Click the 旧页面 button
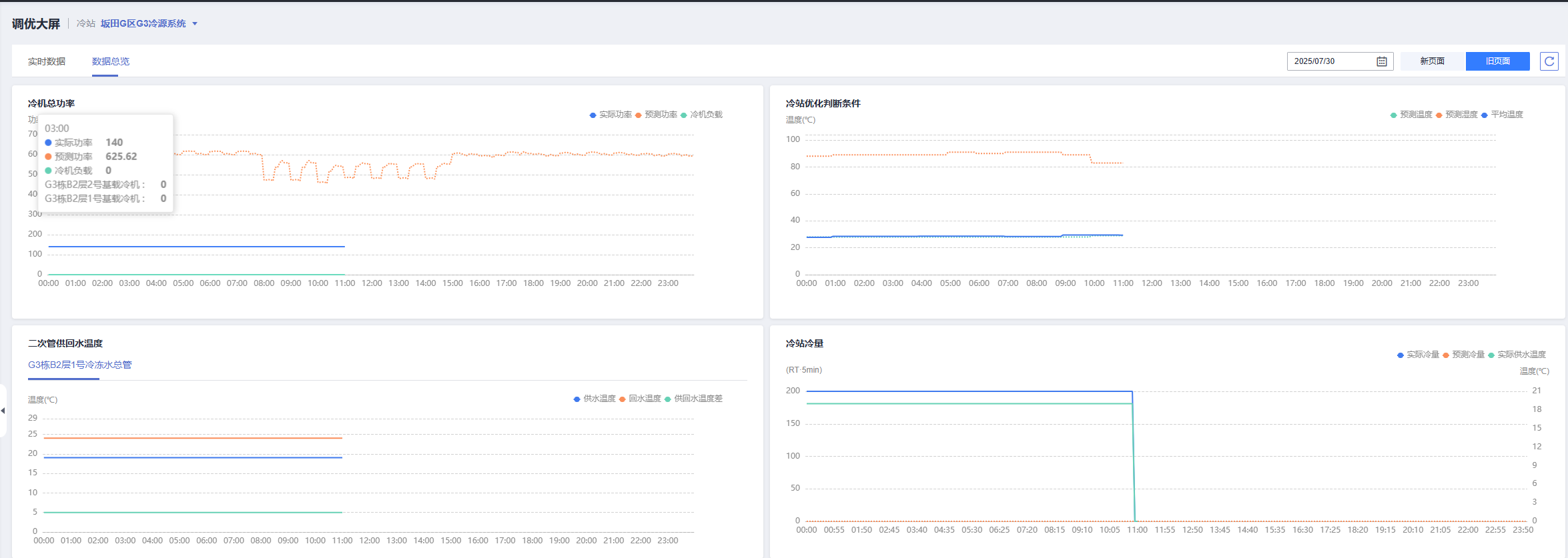Screen dimensions: 1568x558 1498,61
